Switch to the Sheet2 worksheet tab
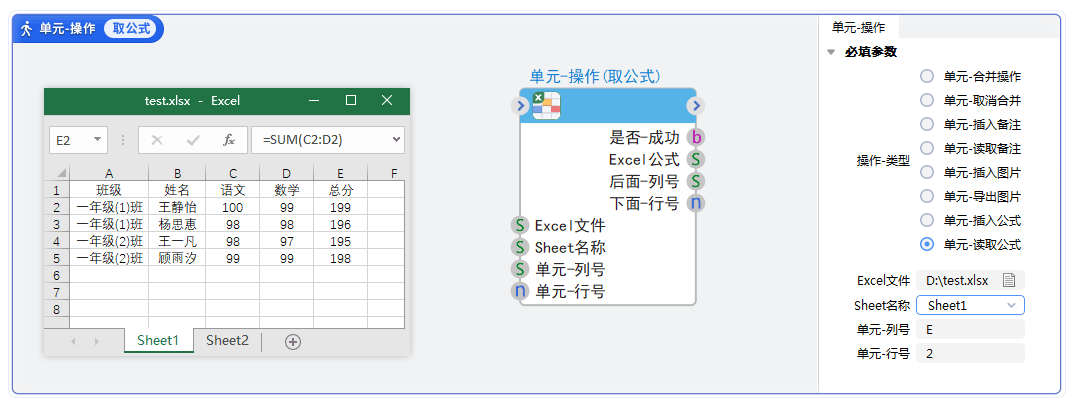This screenshot has width=1075, height=408. [x=227, y=341]
